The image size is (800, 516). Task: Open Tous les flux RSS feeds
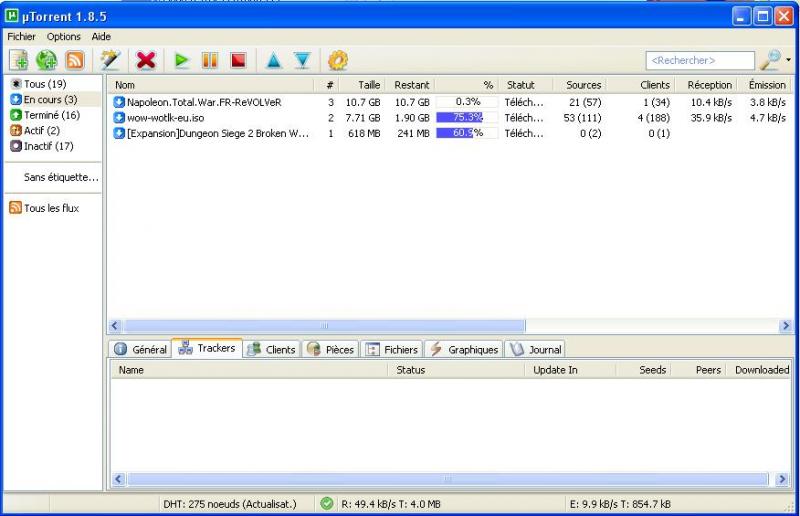tap(45, 208)
